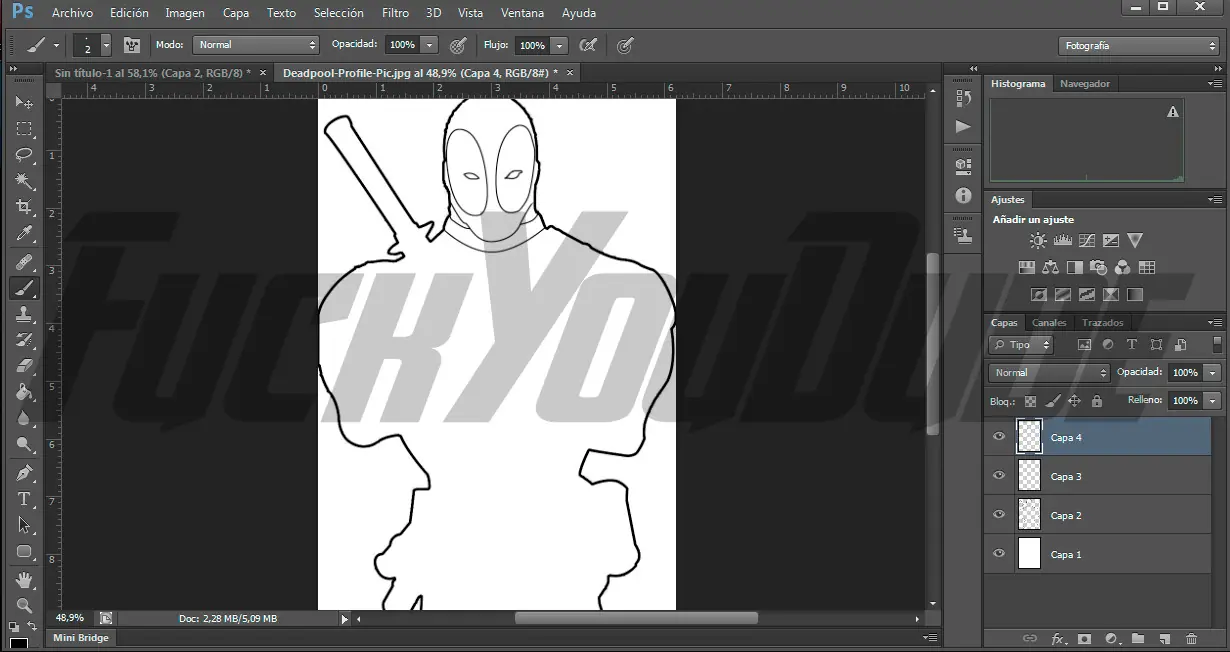Select the Eraser tool
This screenshot has width=1230, height=652.
(x=24, y=366)
